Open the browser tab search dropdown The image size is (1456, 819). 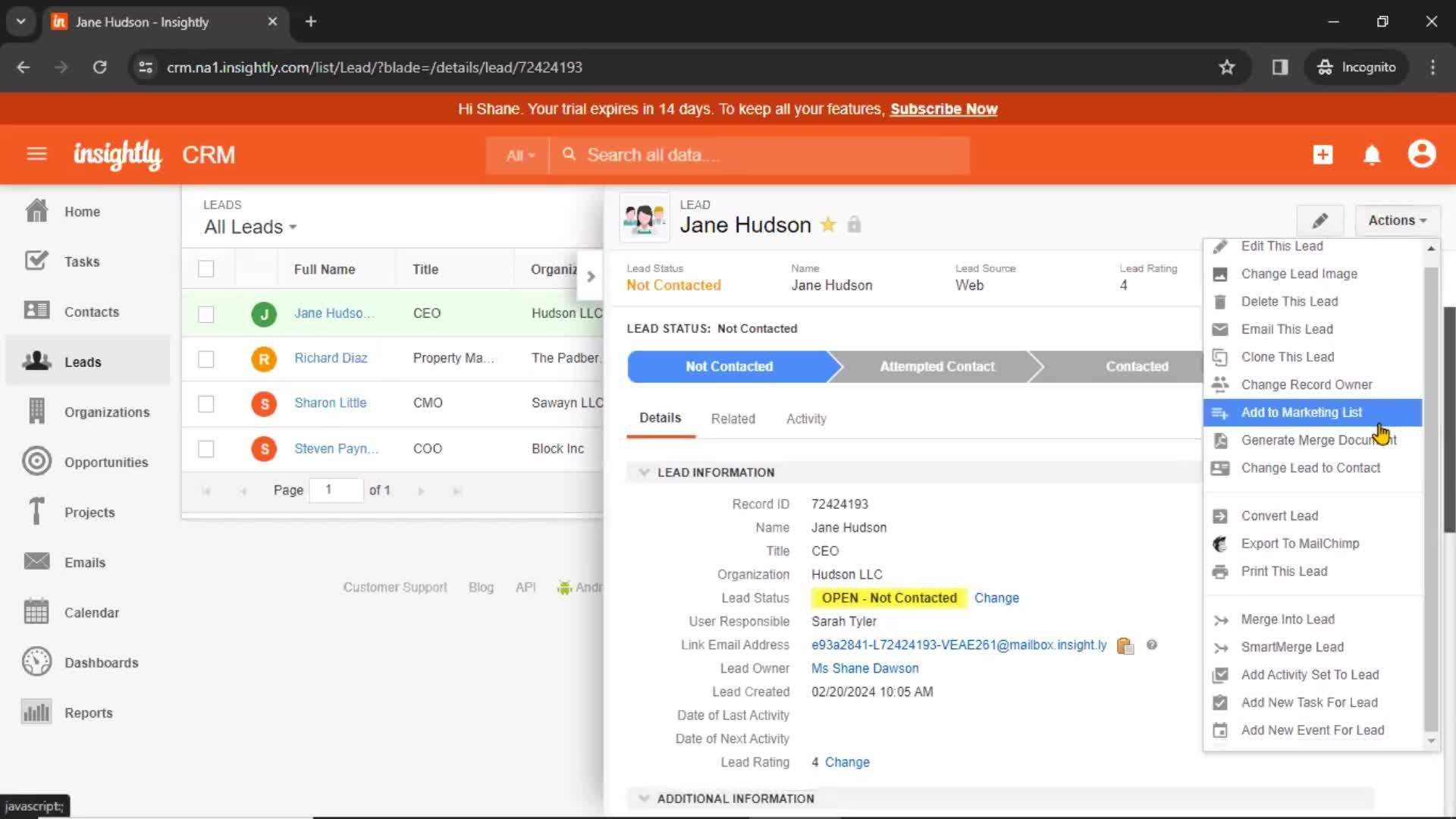click(x=21, y=21)
